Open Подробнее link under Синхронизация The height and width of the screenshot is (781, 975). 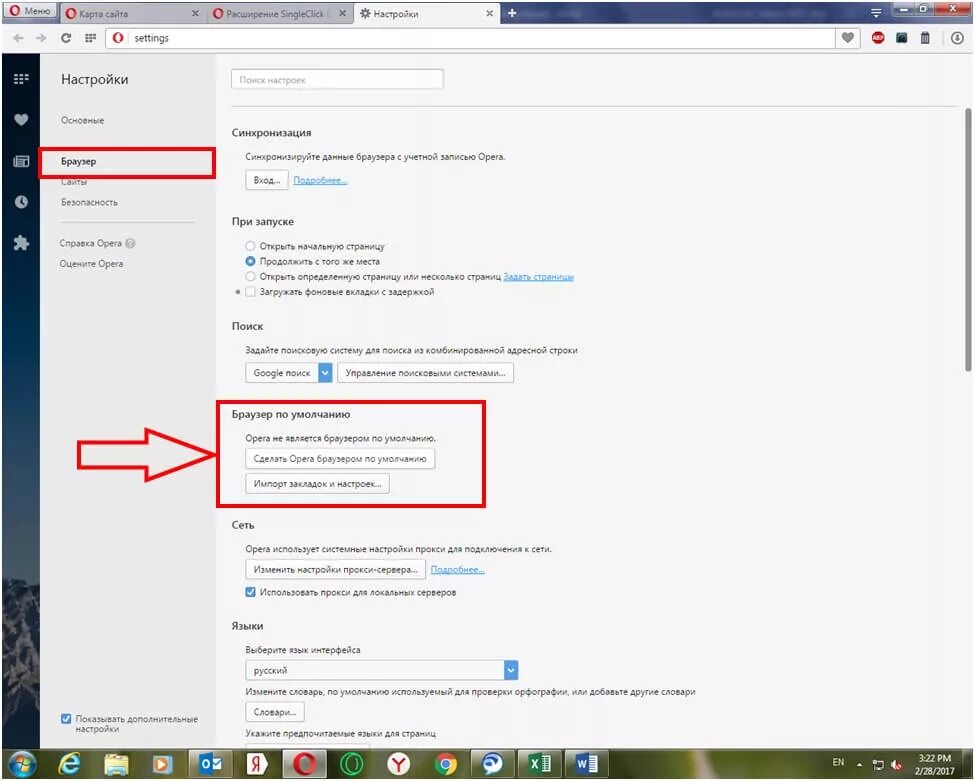point(320,180)
